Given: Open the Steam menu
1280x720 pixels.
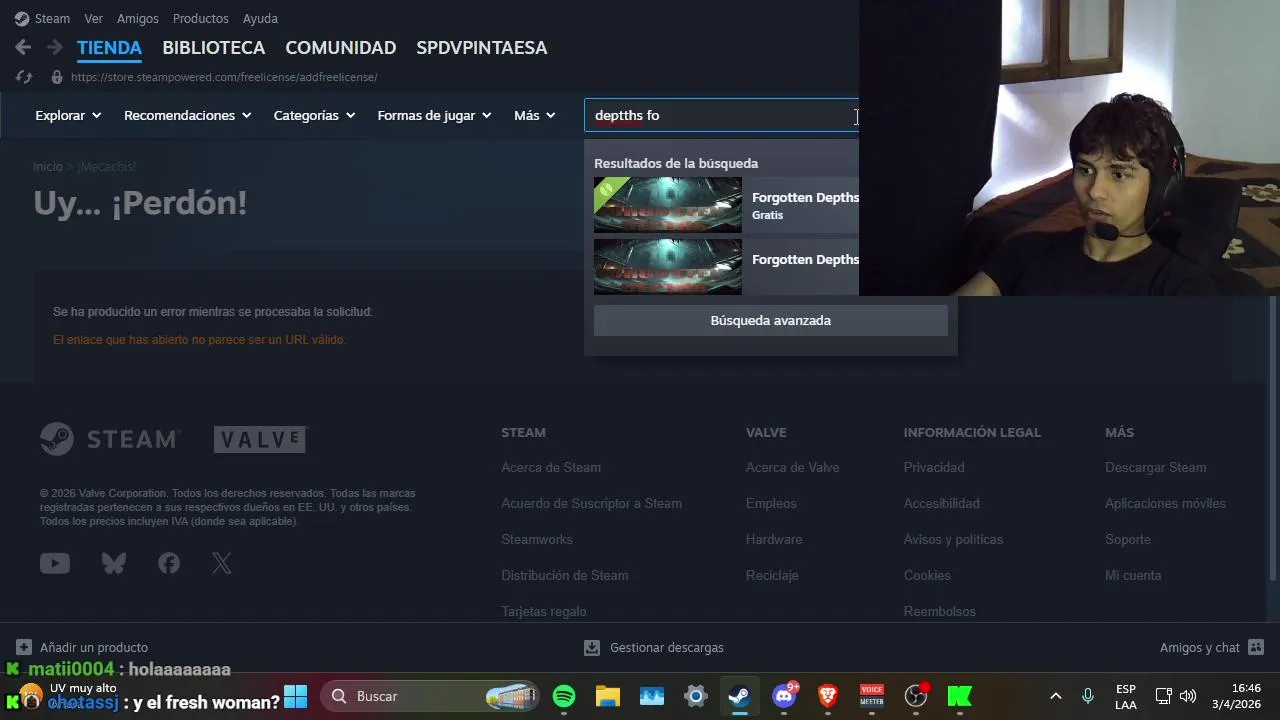Looking at the screenshot, I should [52, 18].
